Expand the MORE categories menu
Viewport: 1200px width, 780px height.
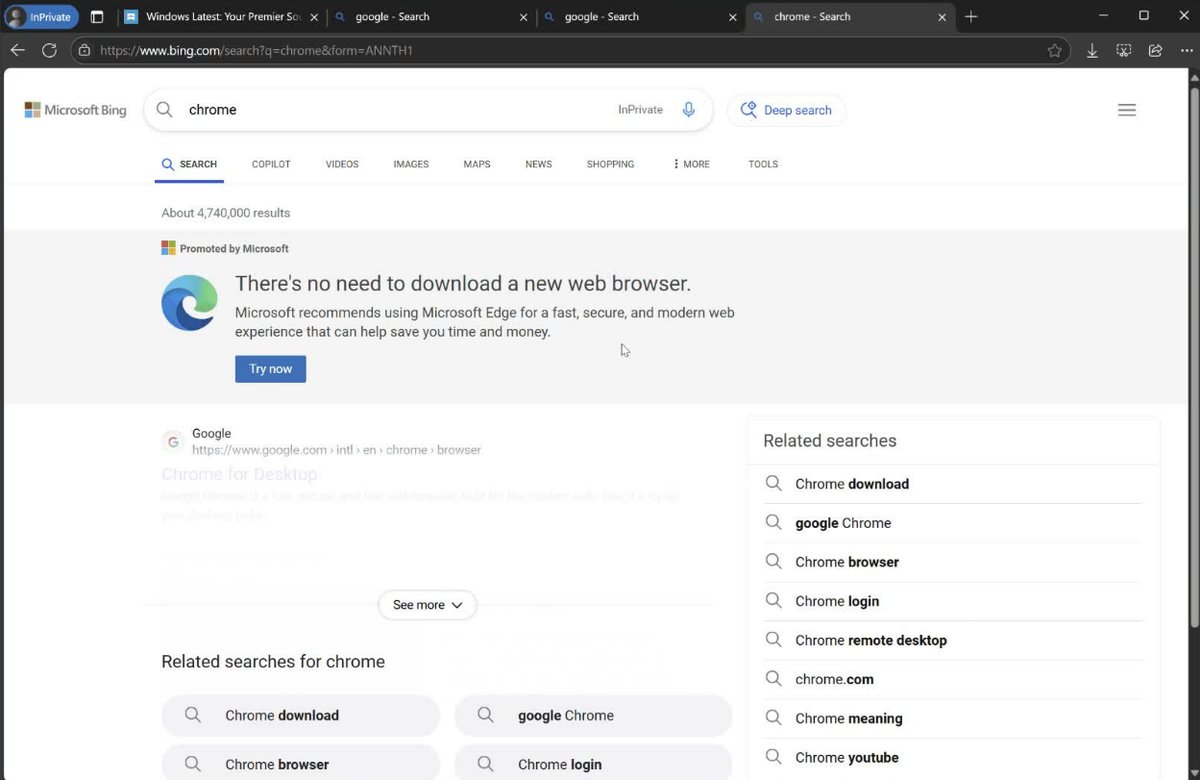[x=691, y=164]
